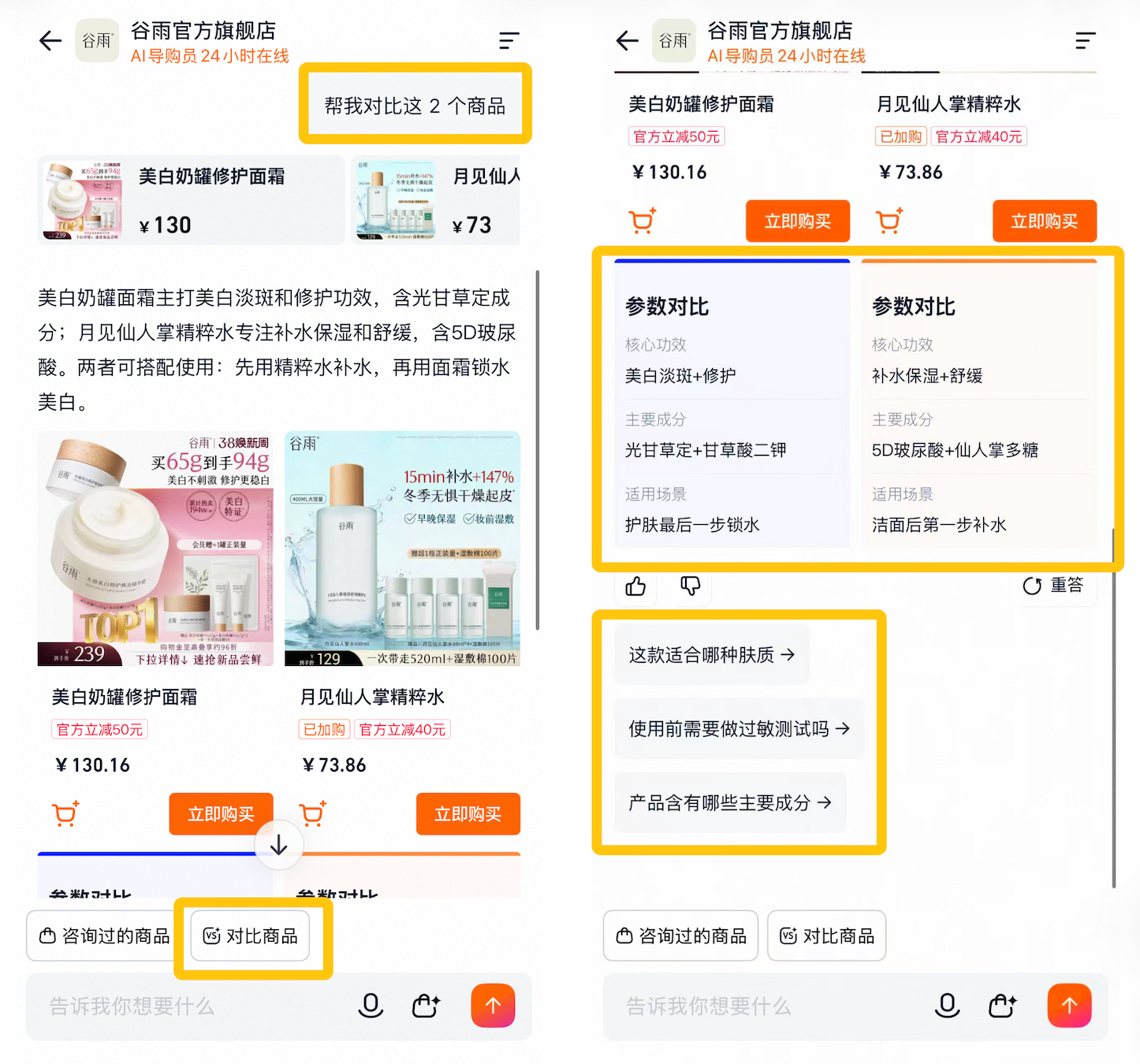Image resolution: width=1140 pixels, height=1064 pixels.
Task: Tap the 美白奶罐修护面霜 title on the right phone screen
Action: click(x=702, y=104)
